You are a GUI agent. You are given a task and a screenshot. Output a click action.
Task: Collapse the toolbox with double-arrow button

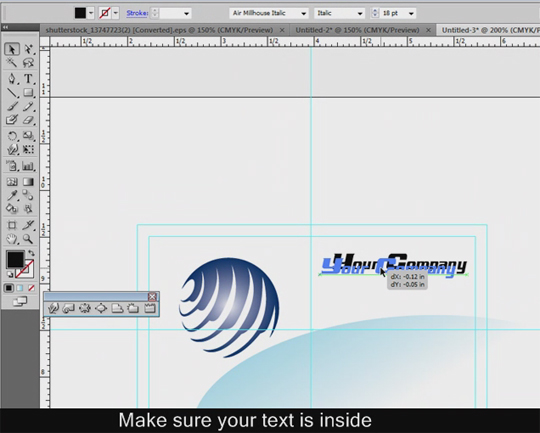5,27
